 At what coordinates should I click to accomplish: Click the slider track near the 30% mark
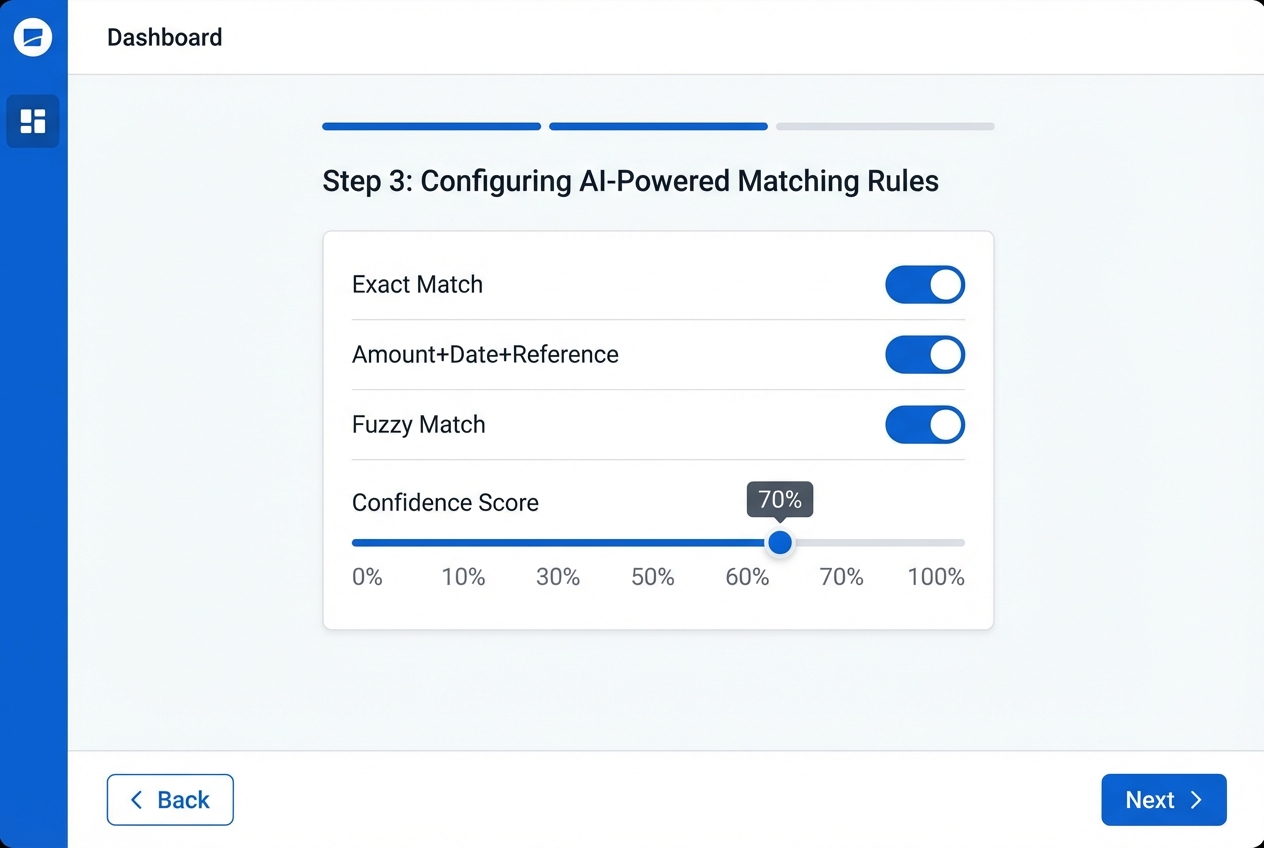point(558,543)
